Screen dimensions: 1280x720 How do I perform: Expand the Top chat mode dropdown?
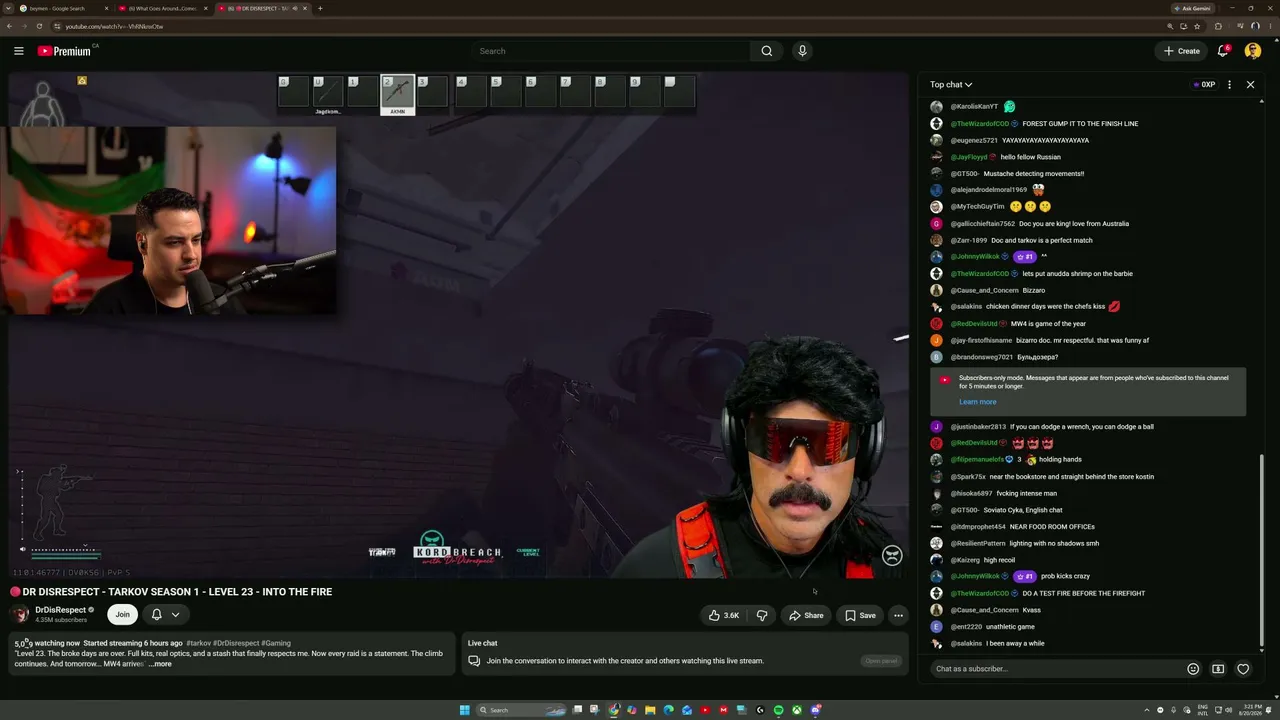coord(951,85)
